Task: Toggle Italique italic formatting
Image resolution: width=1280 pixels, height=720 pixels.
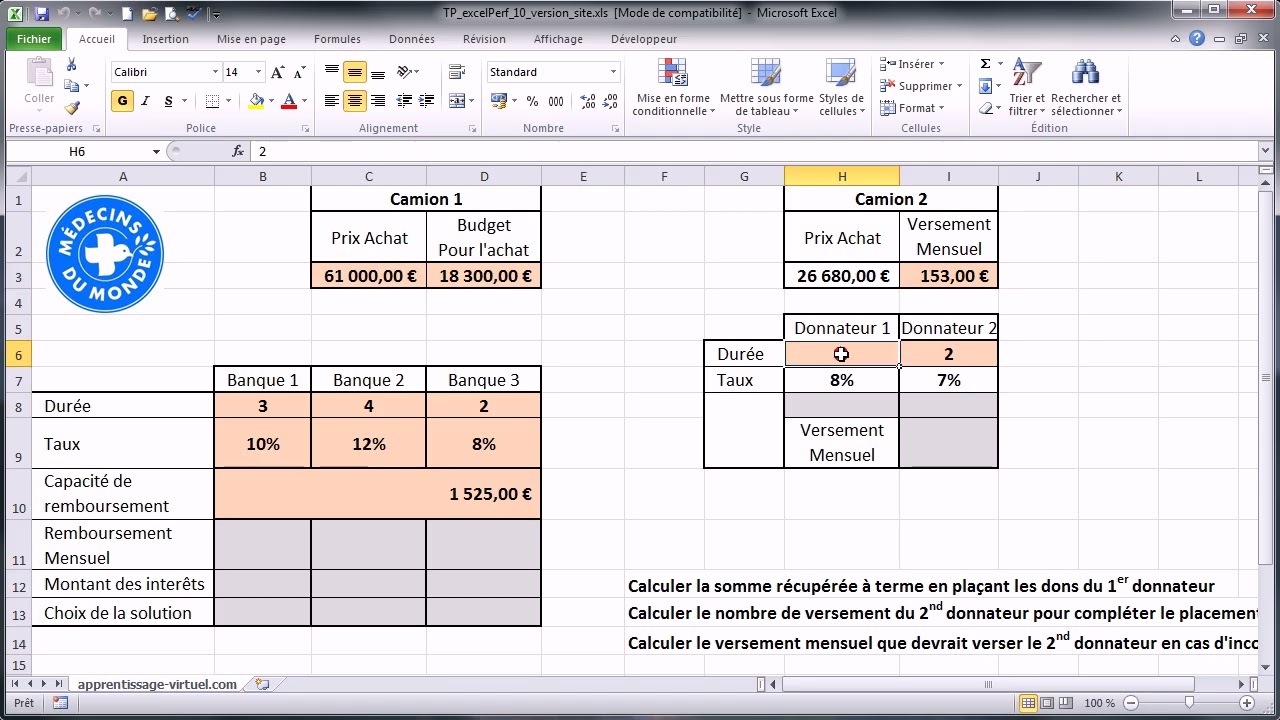Action: (145, 101)
